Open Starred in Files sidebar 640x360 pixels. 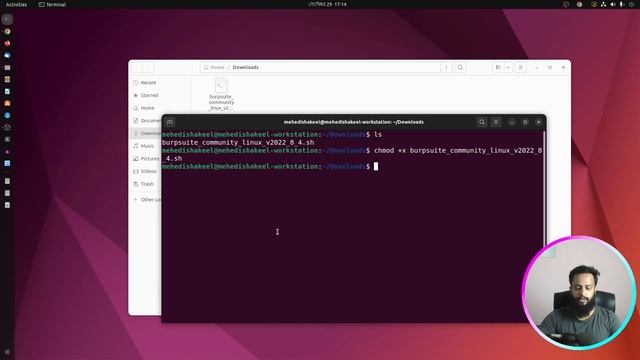pos(160,95)
